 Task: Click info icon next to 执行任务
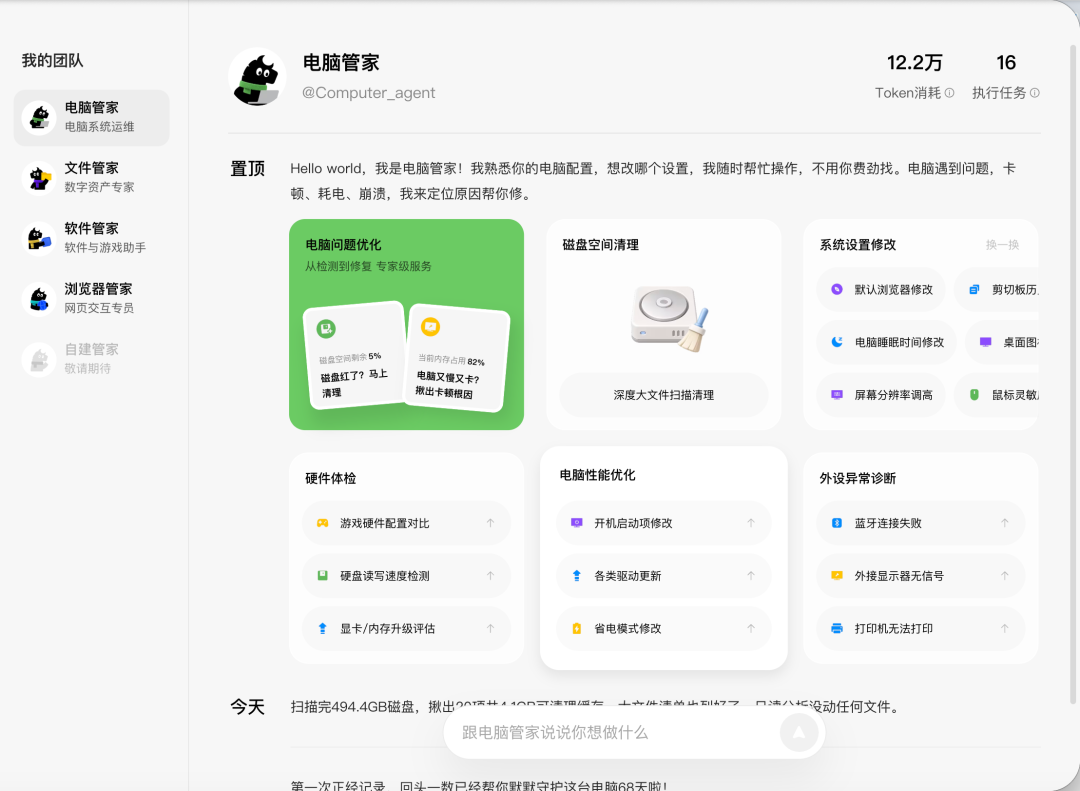coord(1035,93)
